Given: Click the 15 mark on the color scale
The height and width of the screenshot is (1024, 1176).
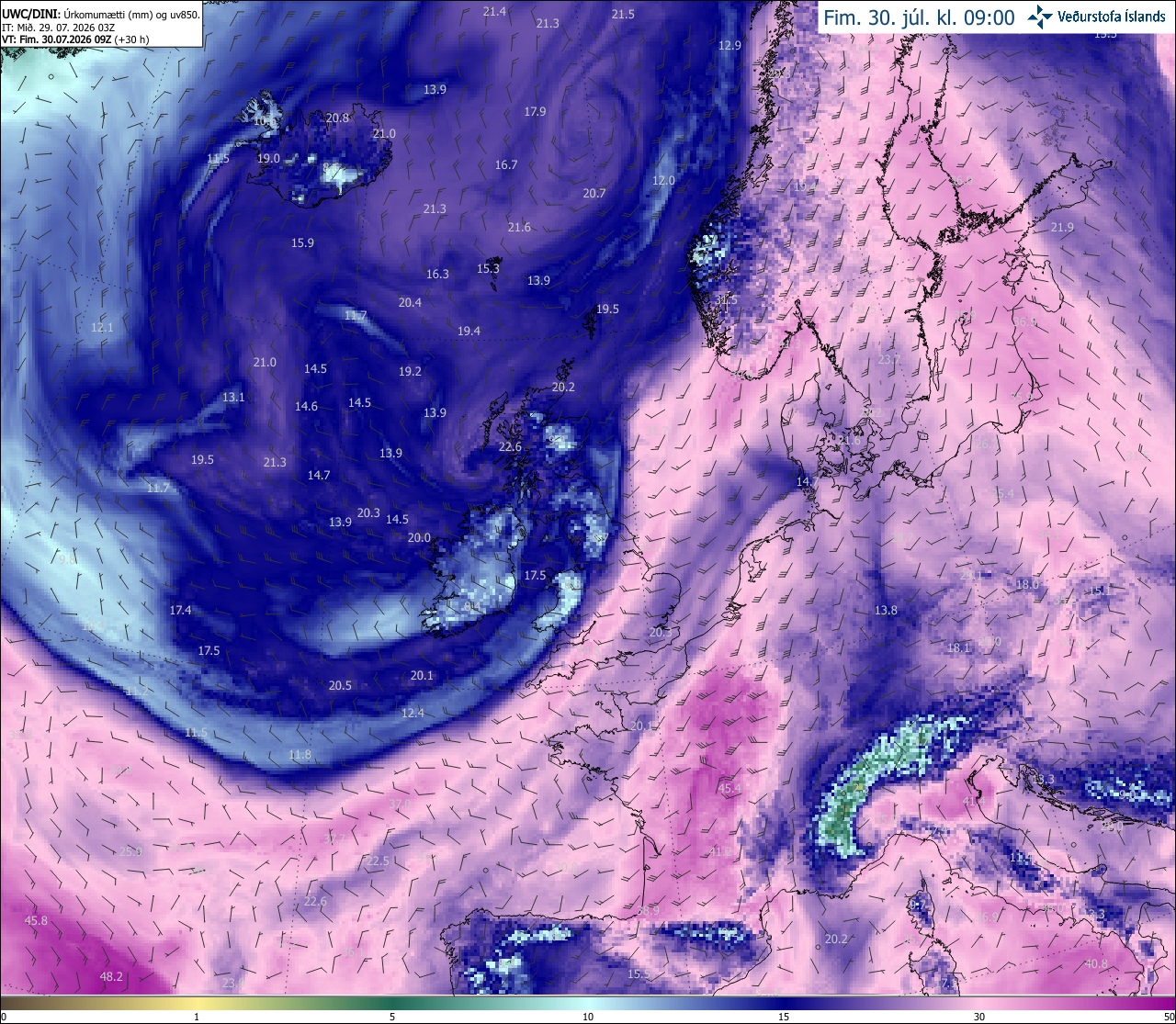Looking at the screenshot, I should 784,1017.
